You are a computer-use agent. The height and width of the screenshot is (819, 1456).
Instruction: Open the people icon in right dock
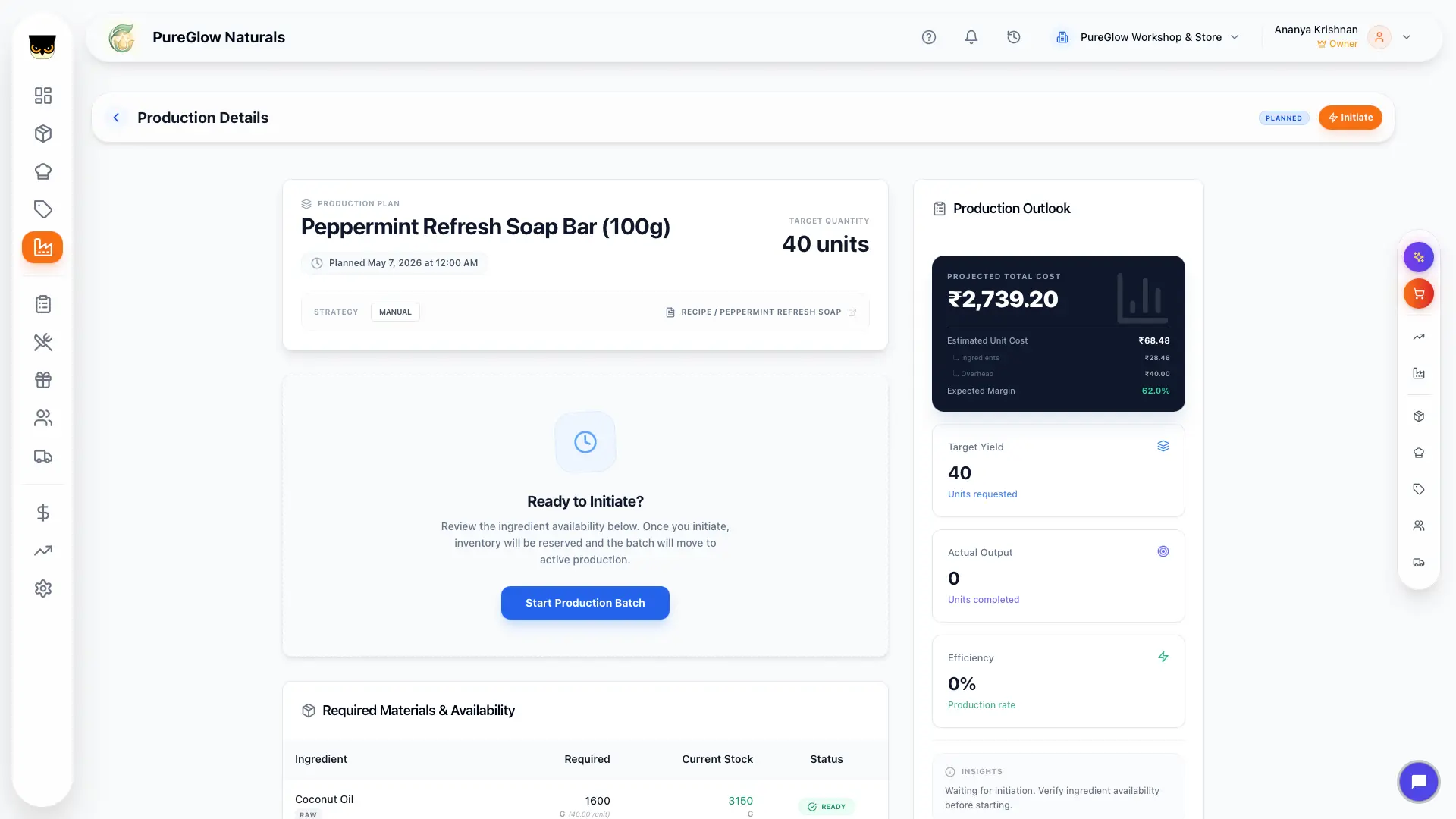(1419, 526)
